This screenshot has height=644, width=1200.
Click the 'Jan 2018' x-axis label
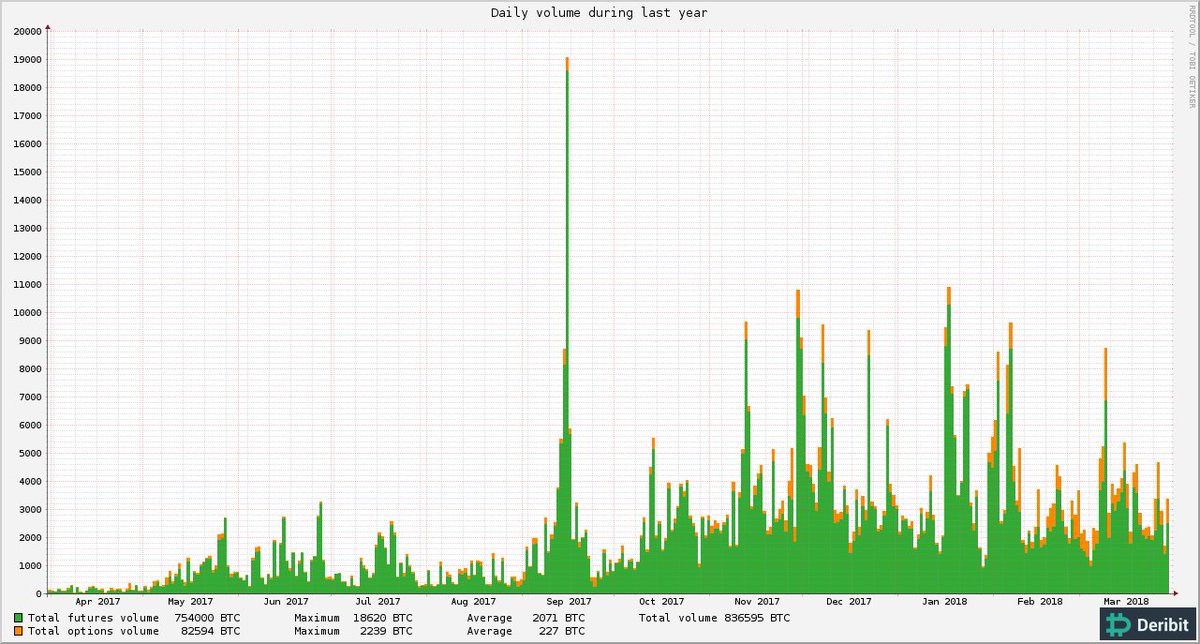(944, 601)
